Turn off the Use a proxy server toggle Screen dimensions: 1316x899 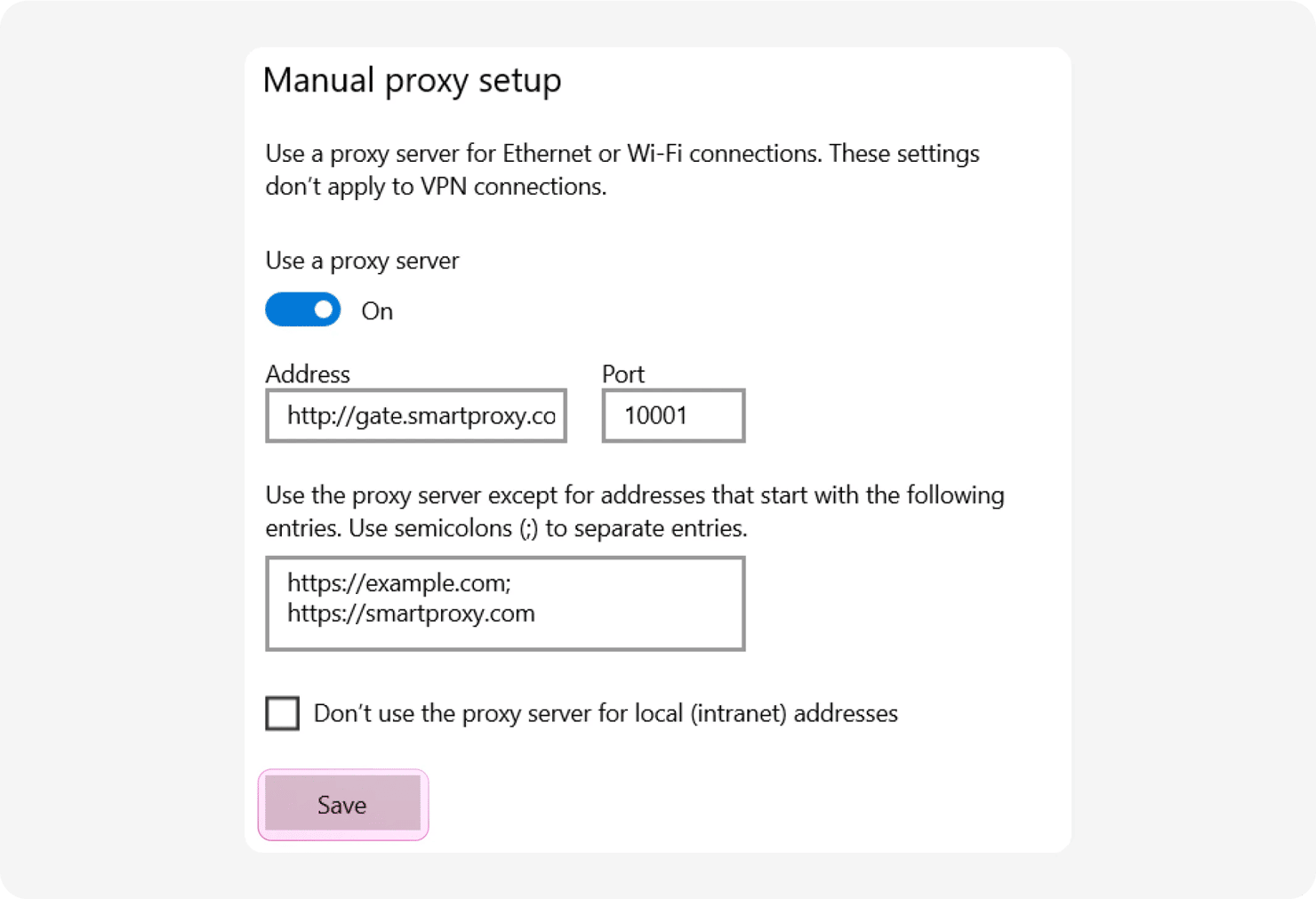click(x=302, y=309)
